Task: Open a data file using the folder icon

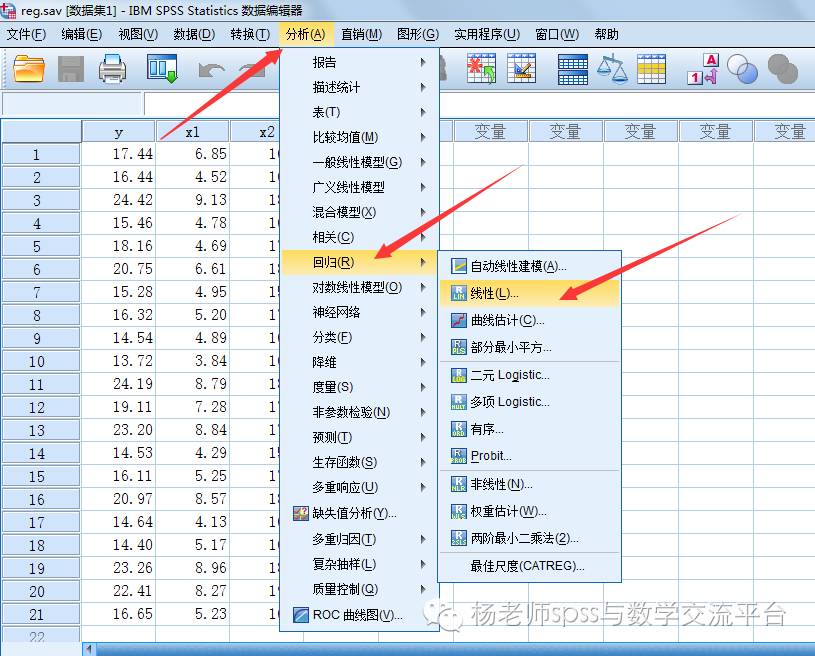Action: coord(27,69)
